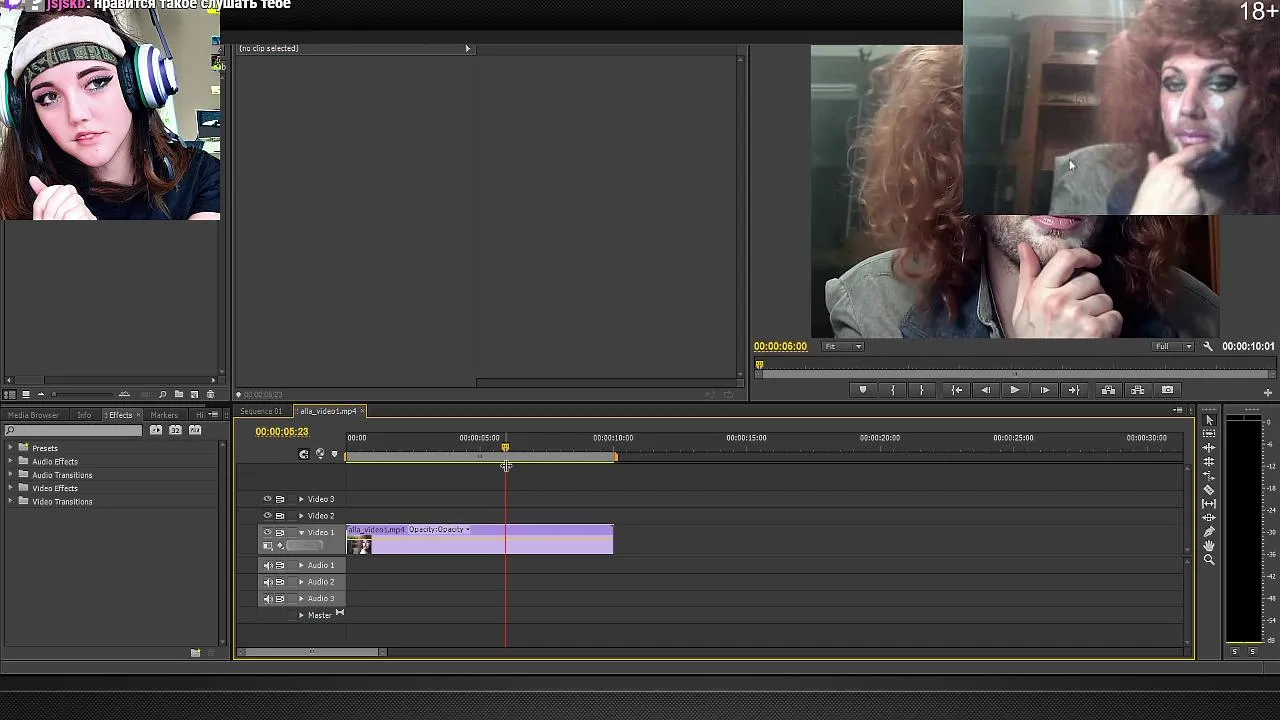Expand the Audio Effects folder
This screenshot has width=1280, height=720.
(10, 461)
